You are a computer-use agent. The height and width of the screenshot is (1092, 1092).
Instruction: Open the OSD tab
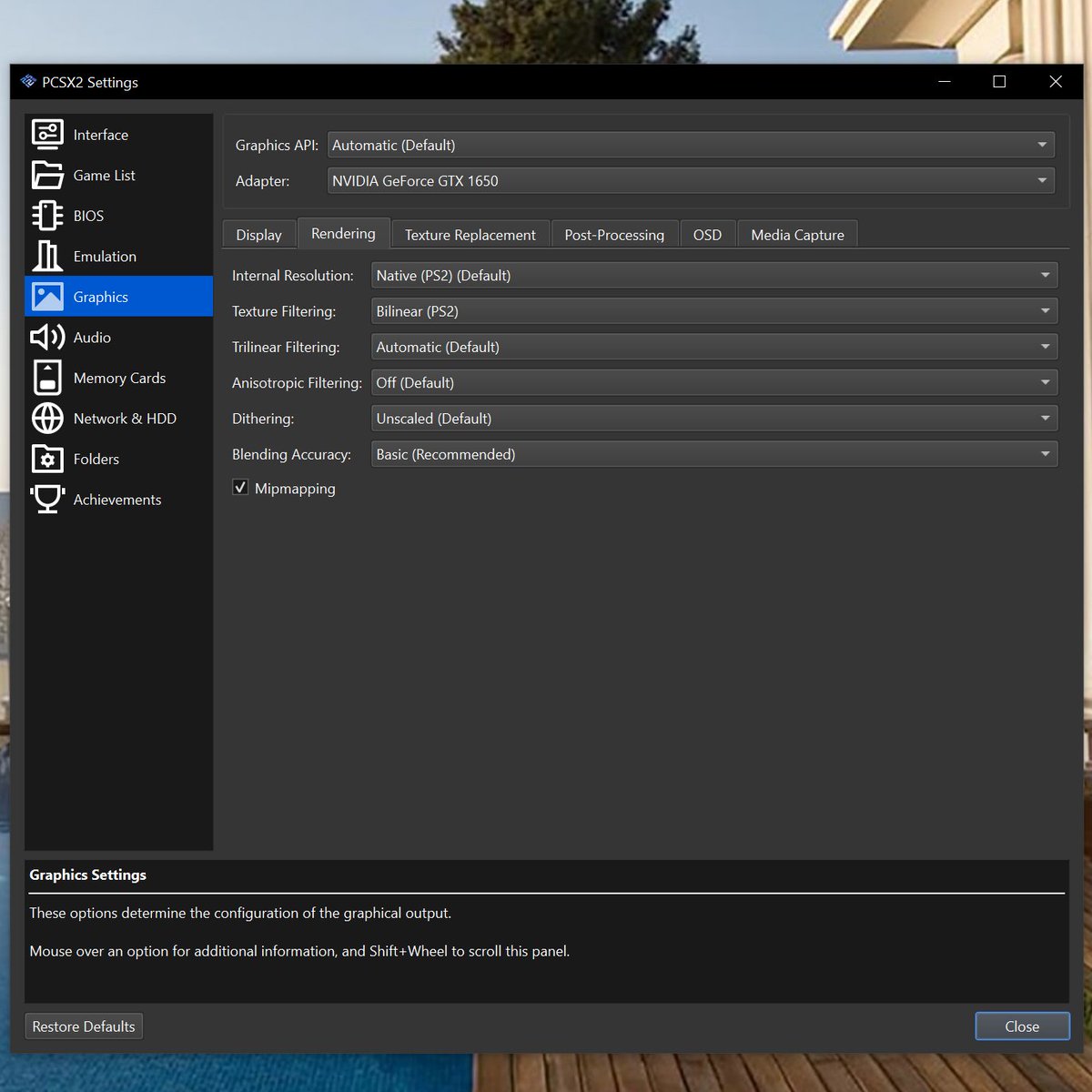click(x=707, y=235)
